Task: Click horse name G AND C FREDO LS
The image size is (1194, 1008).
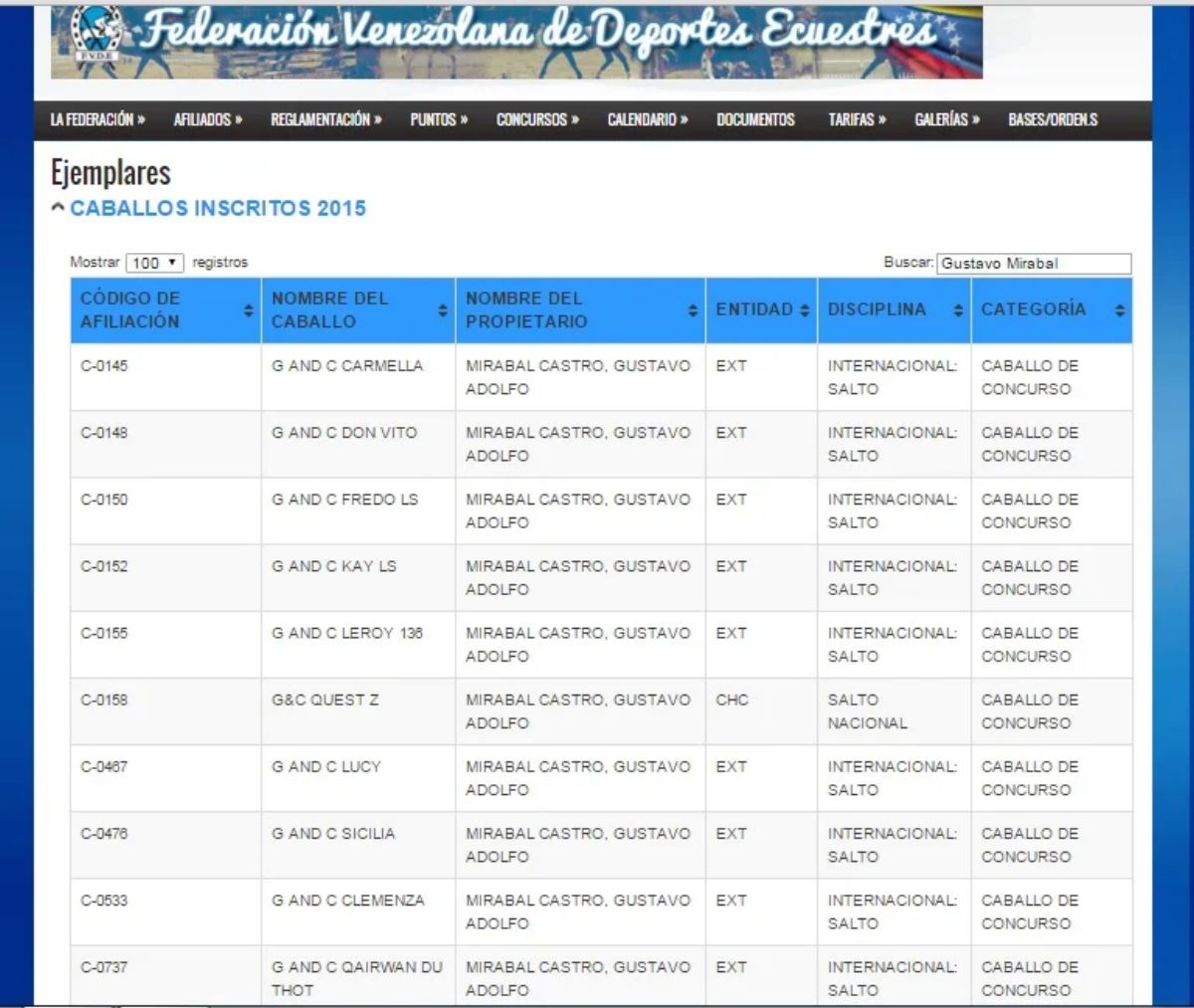Action: (345, 500)
